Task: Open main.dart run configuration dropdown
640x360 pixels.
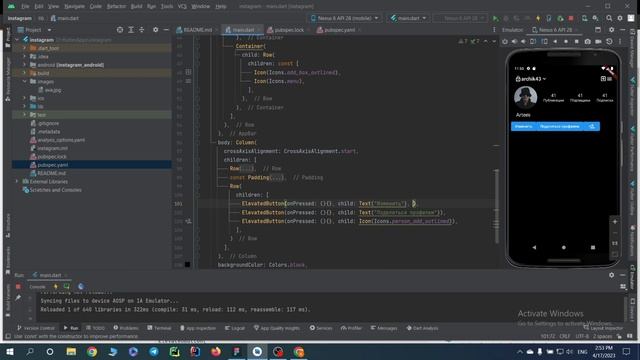Action: [409, 18]
